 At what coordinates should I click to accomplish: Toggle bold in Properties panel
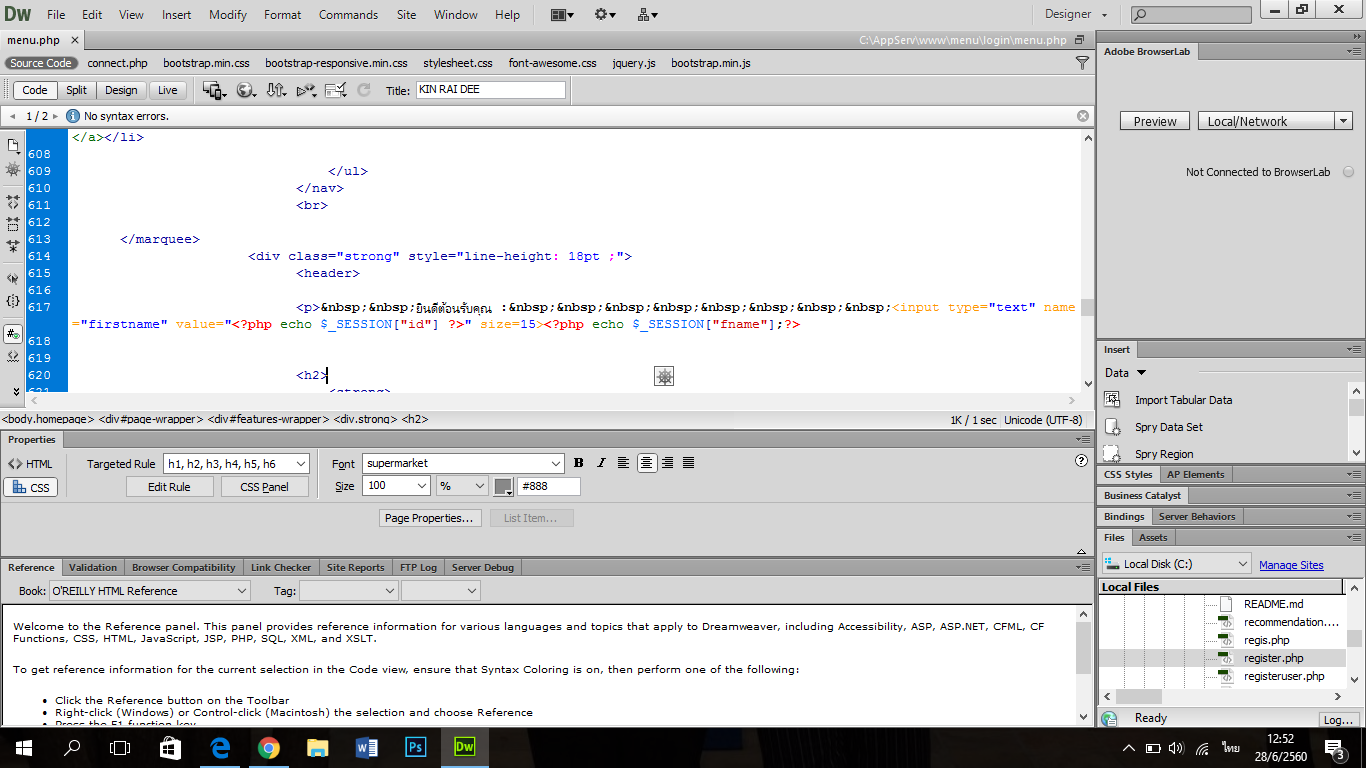point(578,463)
